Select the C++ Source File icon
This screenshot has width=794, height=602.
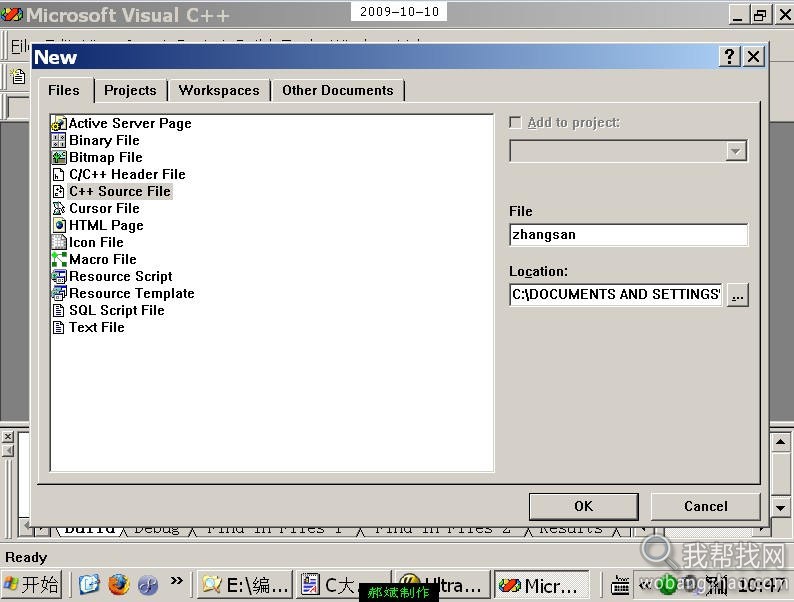click(x=59, y=191)
